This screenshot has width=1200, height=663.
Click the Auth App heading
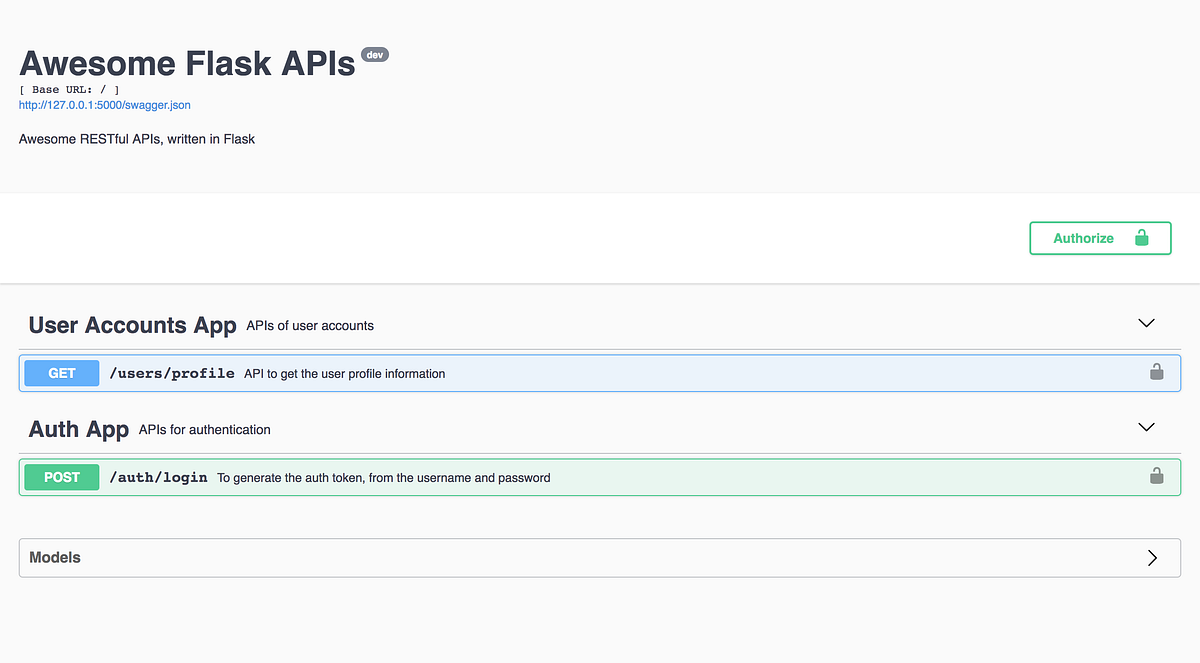(79, 429)
